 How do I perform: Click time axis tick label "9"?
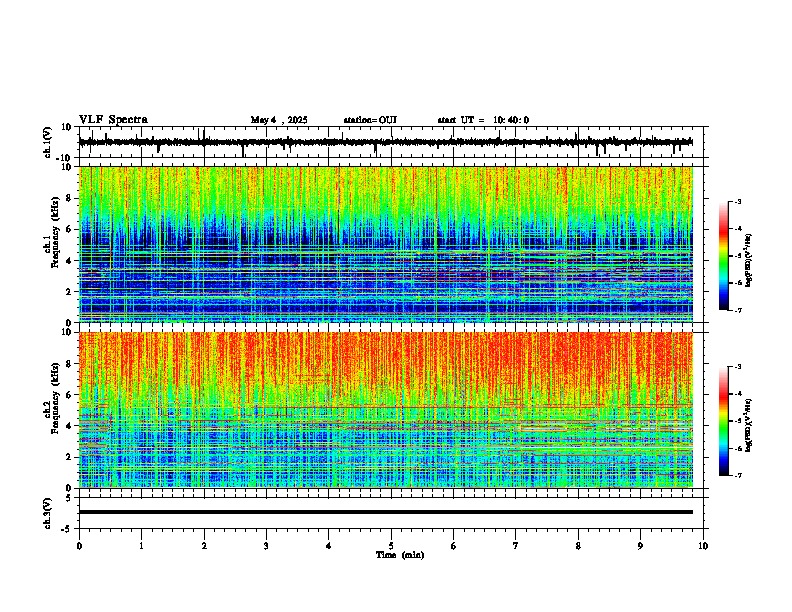tap(640, 546)
